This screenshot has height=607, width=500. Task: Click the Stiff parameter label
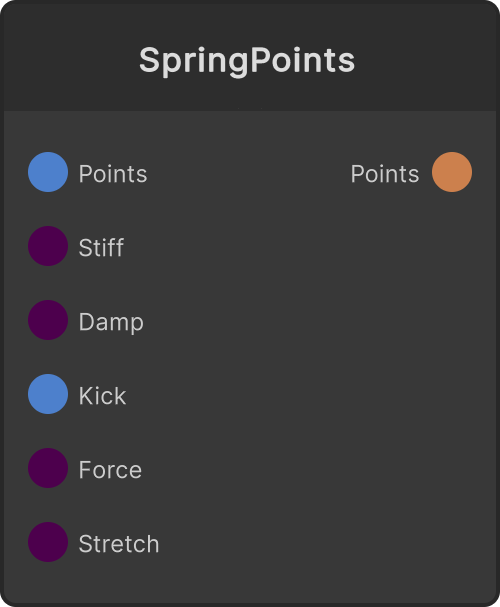point(101,247)
